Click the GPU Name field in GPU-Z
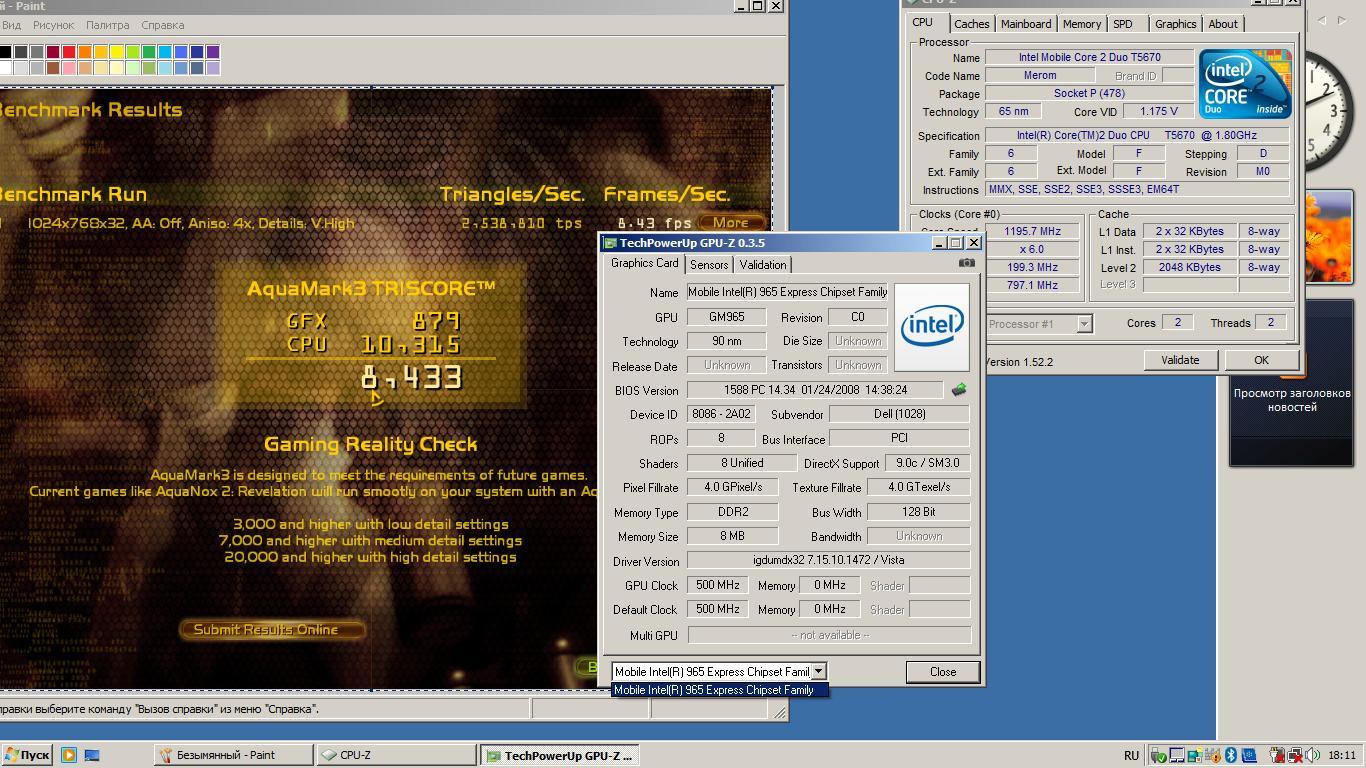This screenshot has height=768, width=1366. [787, 292]
